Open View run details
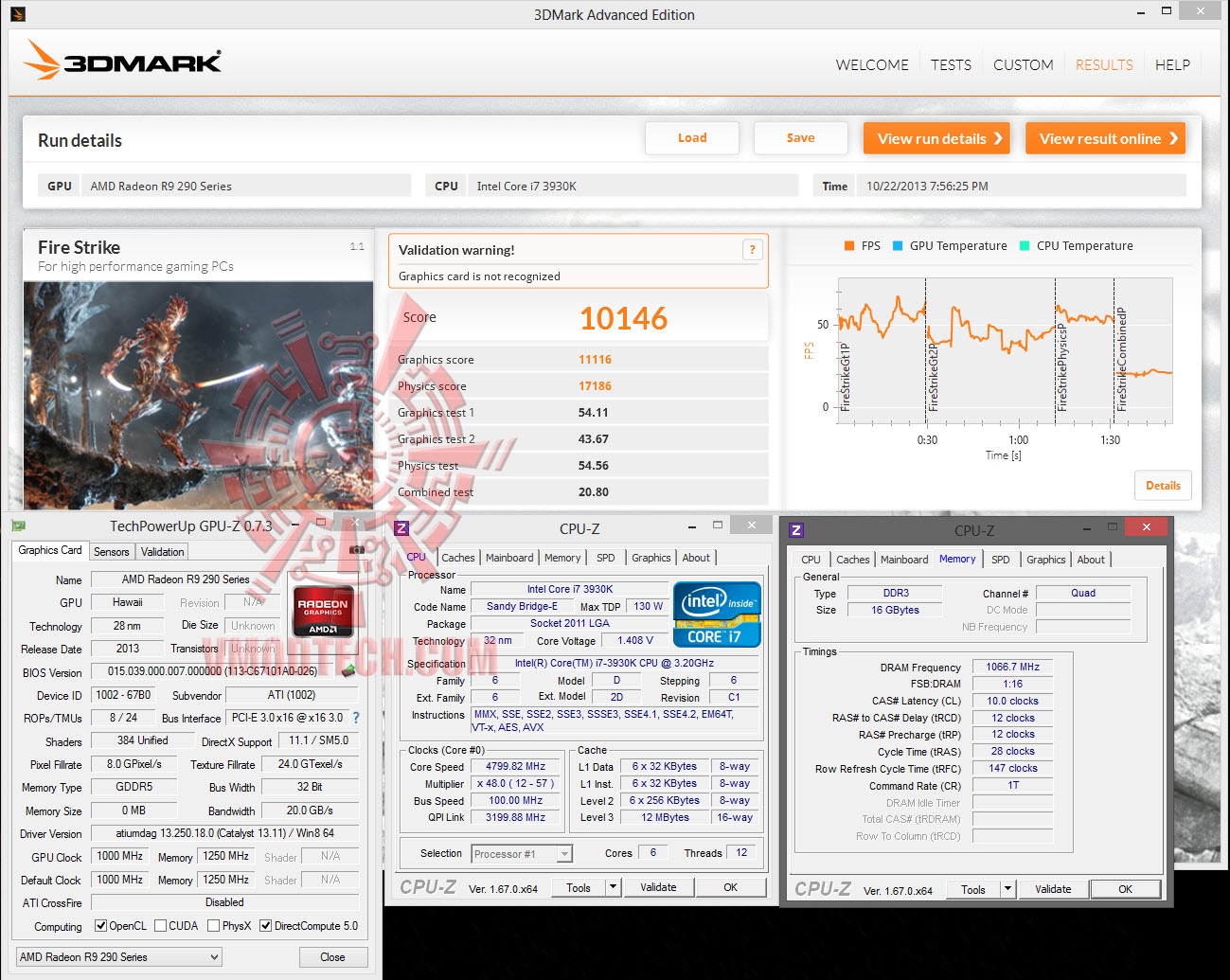The width and height of the screenshot is (1230, 980). (936, 138)
